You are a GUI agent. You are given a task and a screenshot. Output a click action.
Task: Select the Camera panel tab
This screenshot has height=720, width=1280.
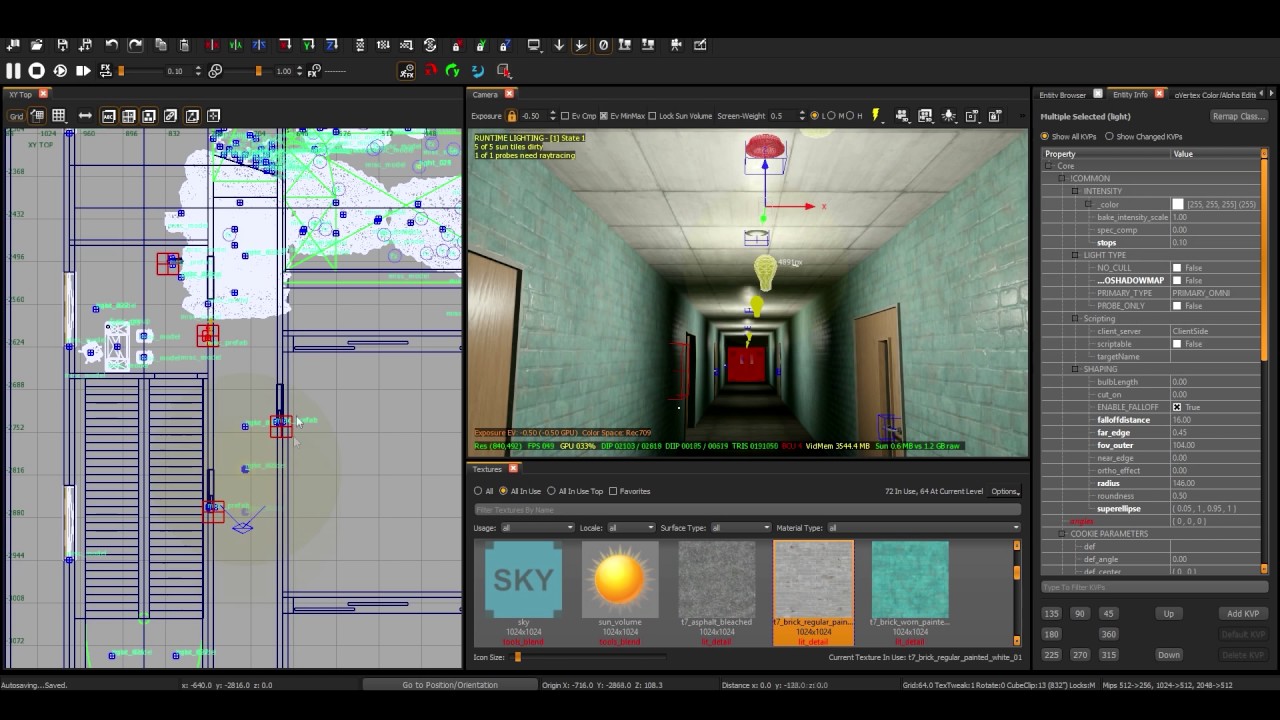coord(485,94)
